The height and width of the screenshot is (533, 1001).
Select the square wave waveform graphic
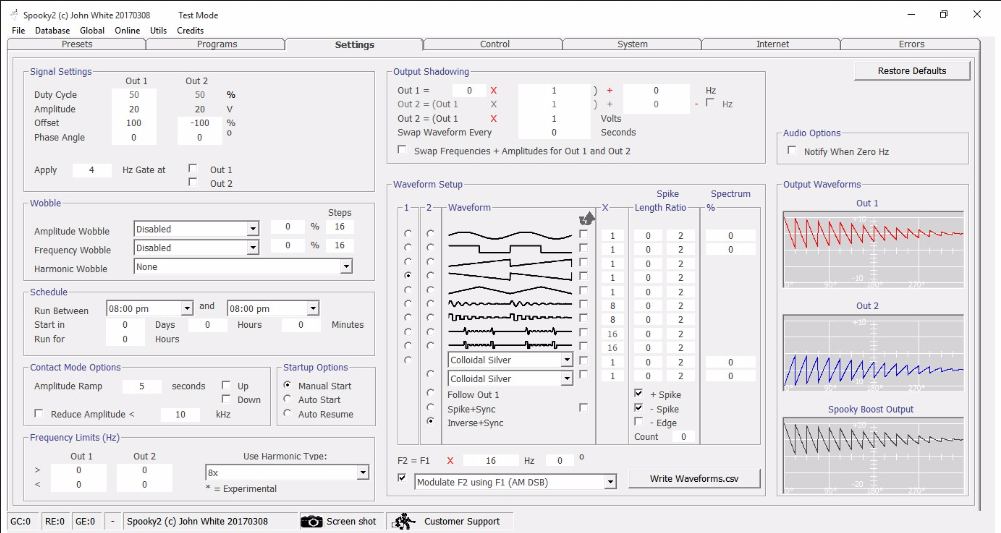click(x=510, y=249)
